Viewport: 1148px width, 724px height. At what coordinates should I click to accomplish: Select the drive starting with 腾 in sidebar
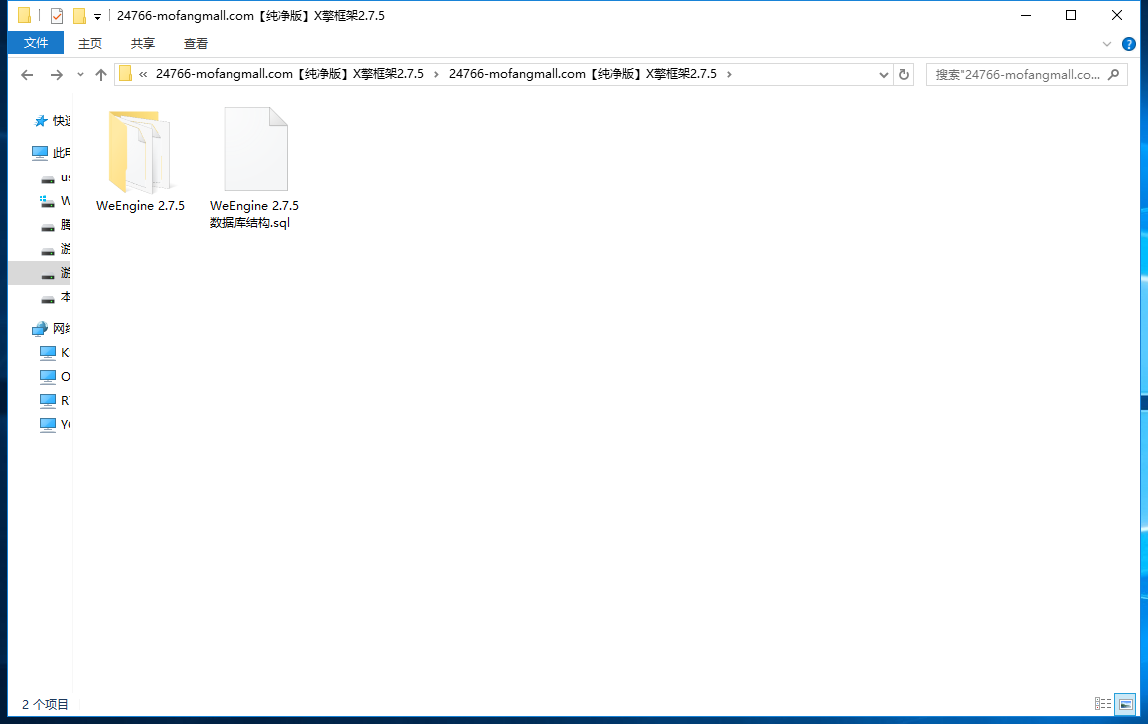pos(55,225)
